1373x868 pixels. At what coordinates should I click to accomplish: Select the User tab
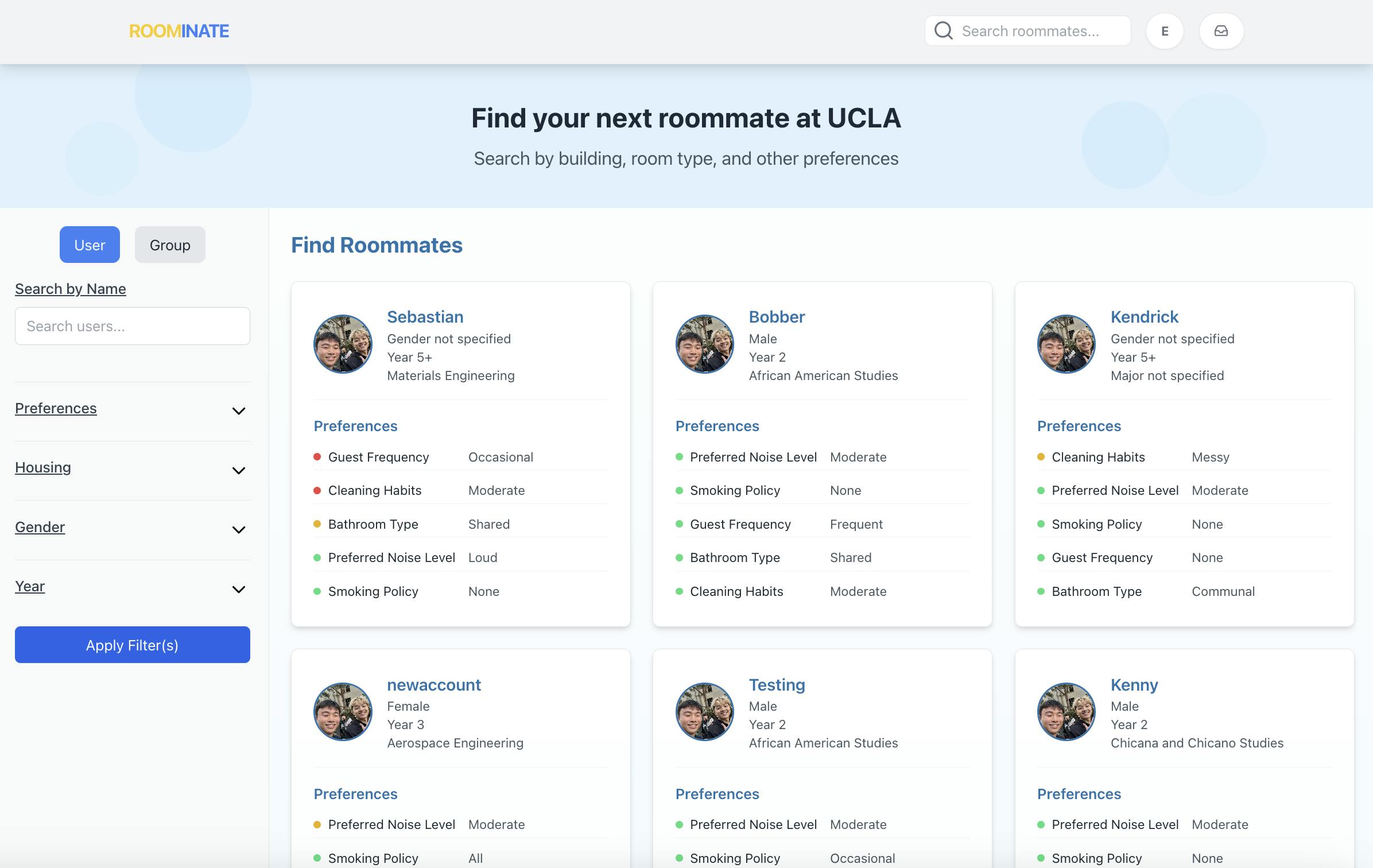point(90,245)
